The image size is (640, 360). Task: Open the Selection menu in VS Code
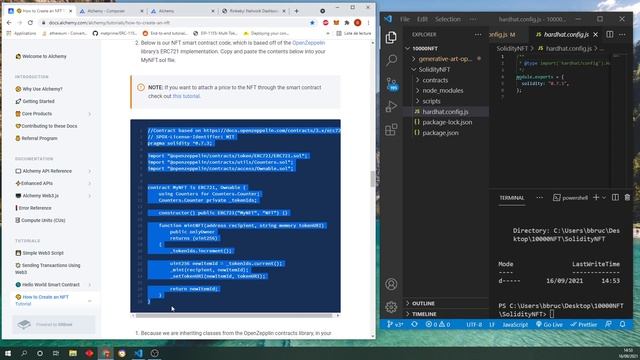pyautogui.click(x=447, y=19)
